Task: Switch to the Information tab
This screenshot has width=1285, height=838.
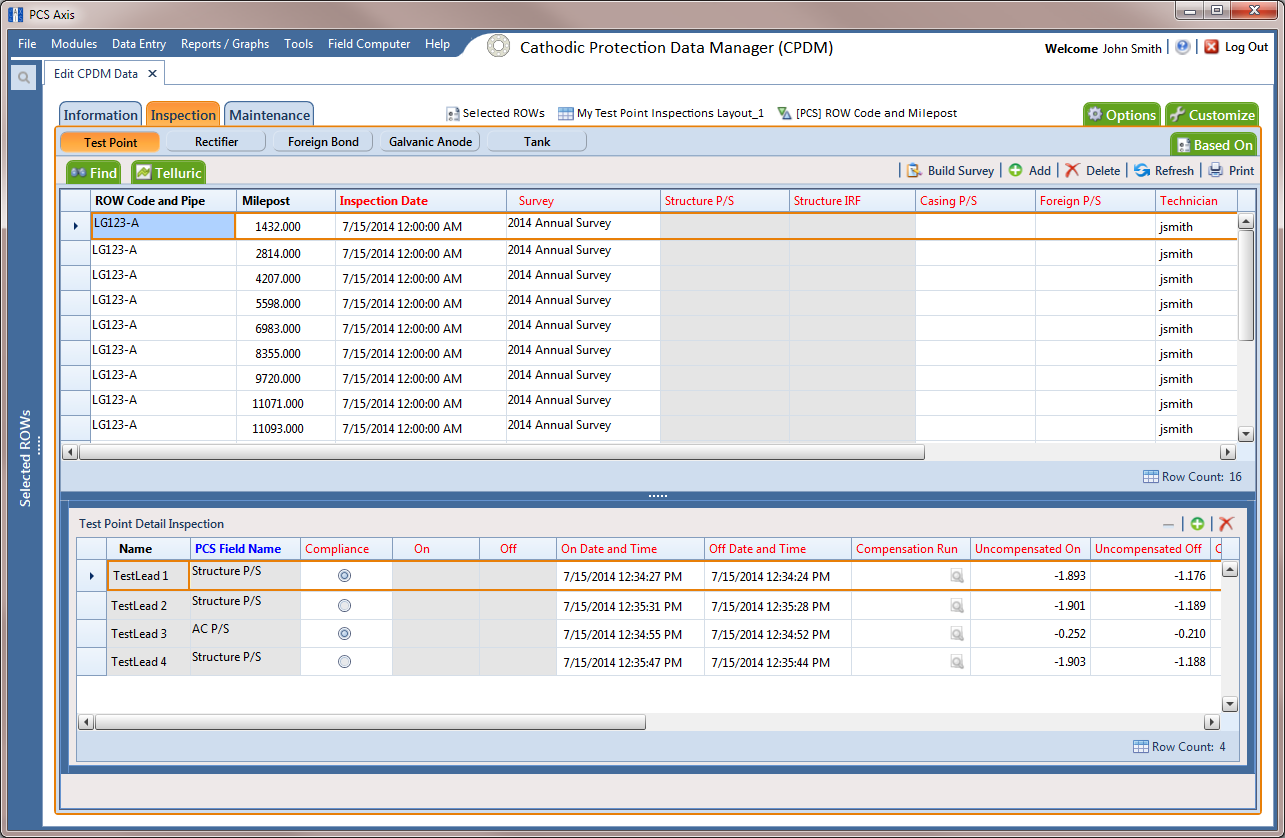Action: [x=101, y=115]
